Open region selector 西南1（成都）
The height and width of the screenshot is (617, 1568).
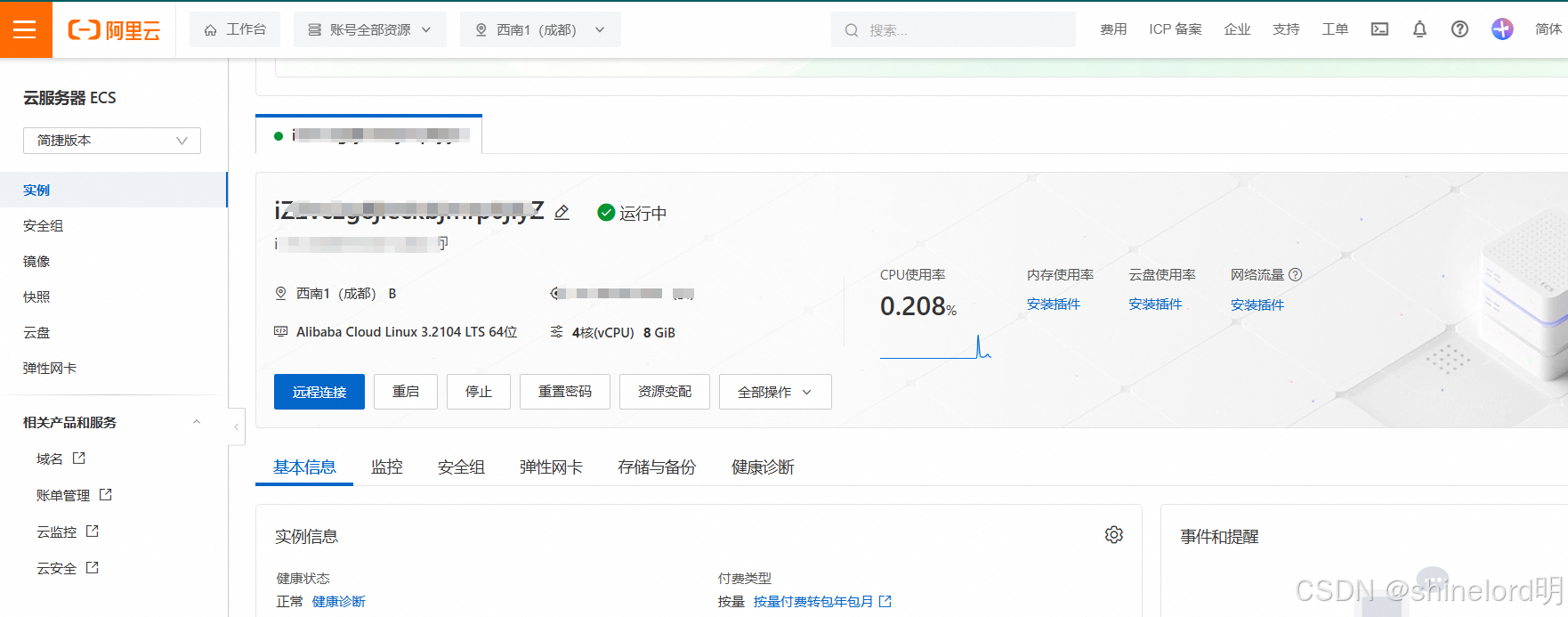tap(540, 29)
